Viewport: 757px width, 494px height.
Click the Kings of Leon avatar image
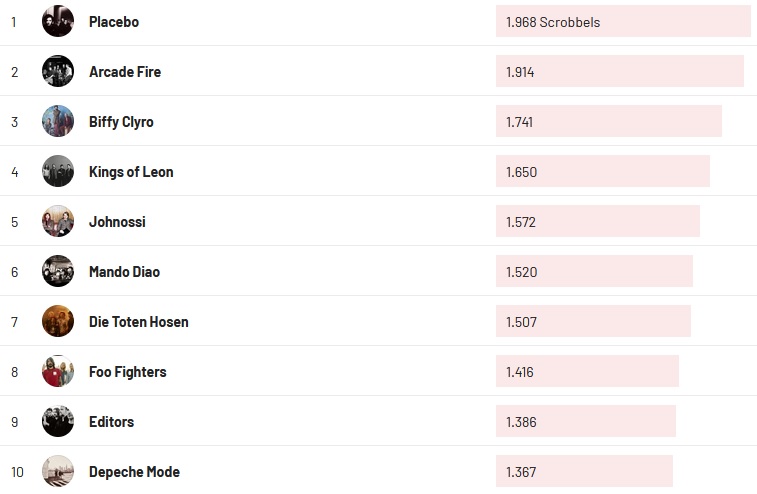pos(58,171)
